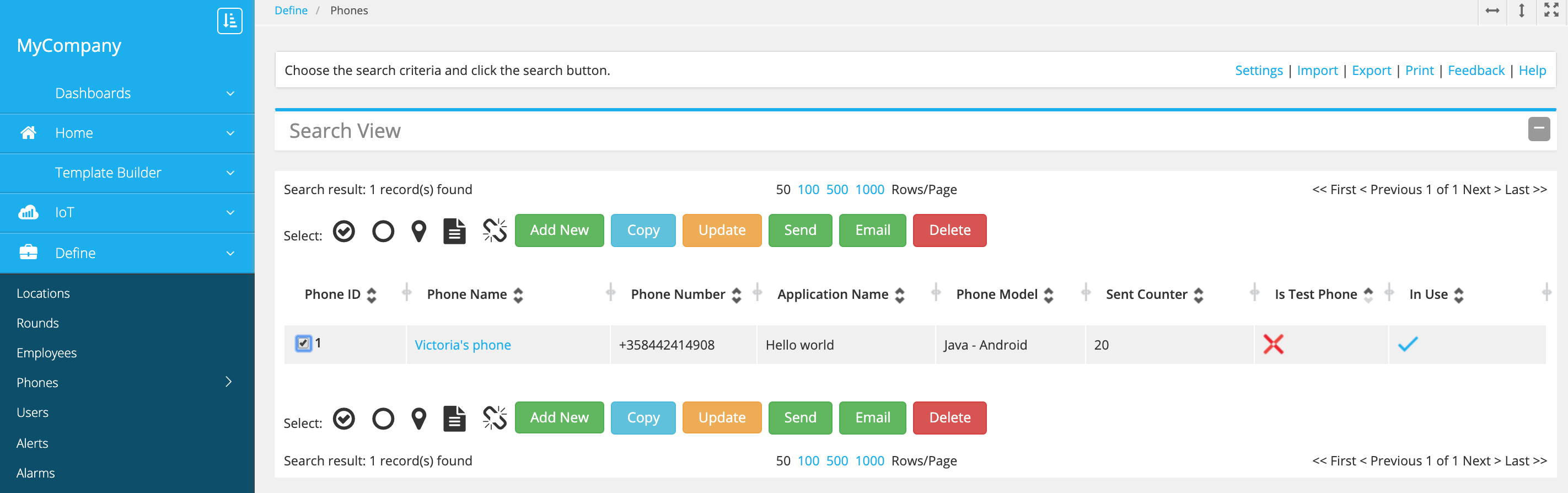Open the Alerts sidebar item
The height and width of the screenshot is (493, 1568).
pos(33,443)
